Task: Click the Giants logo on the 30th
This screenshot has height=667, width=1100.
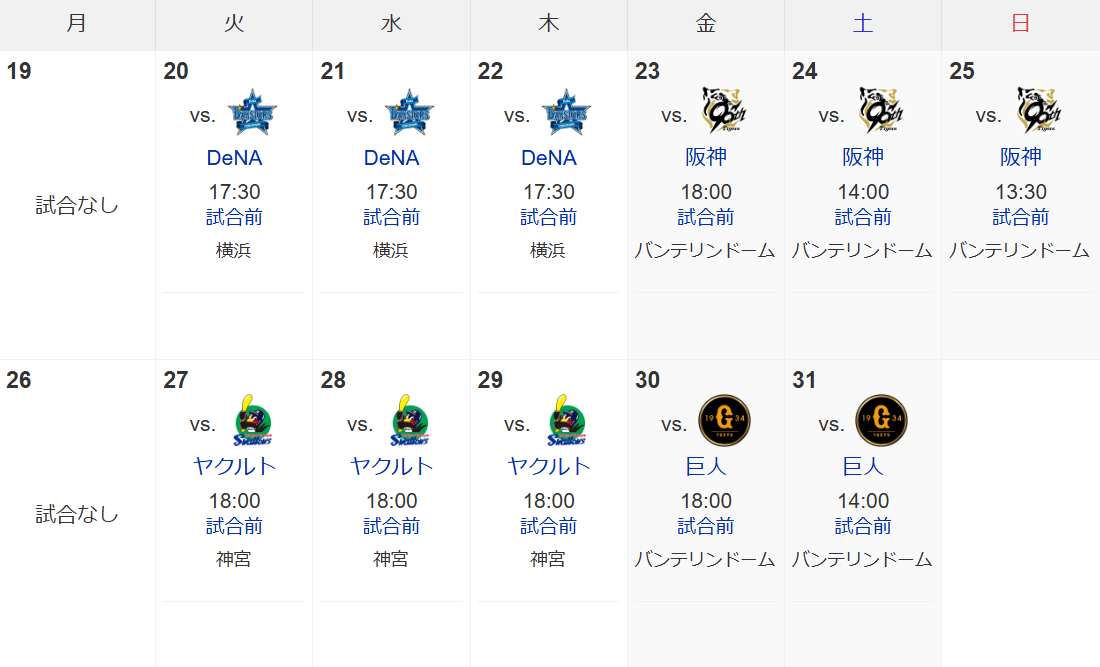Action: click(725, 420)
